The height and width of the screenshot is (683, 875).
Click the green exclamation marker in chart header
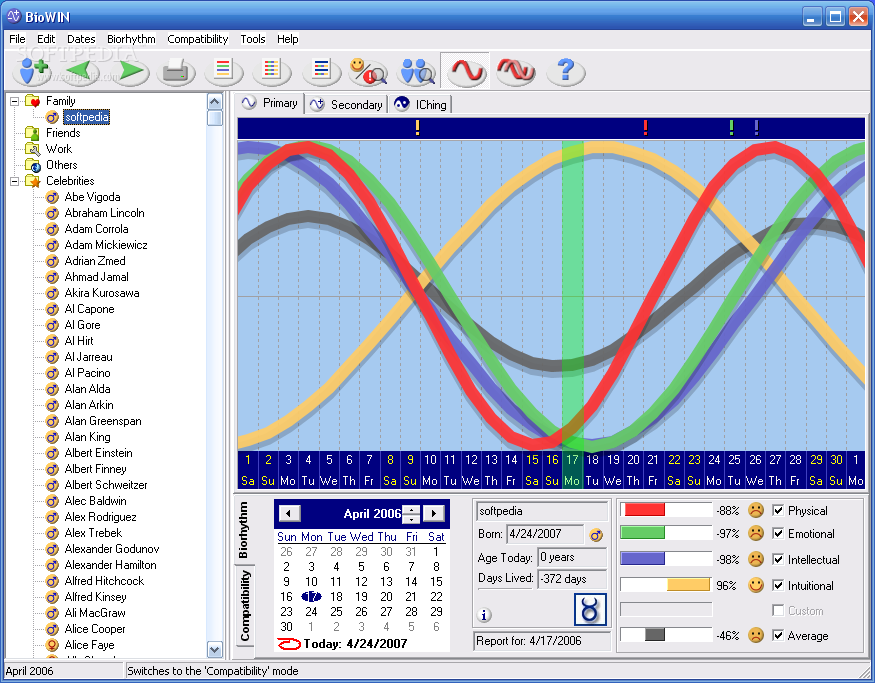pyautogui.click(x=731, y=128)
